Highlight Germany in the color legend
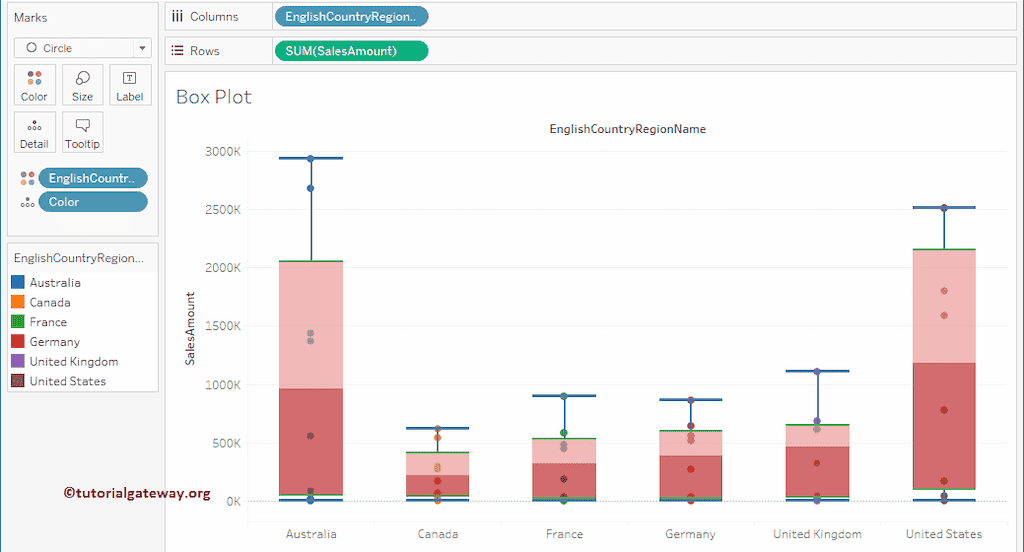This screenshot has width=1024, height=552. (54, 342)
